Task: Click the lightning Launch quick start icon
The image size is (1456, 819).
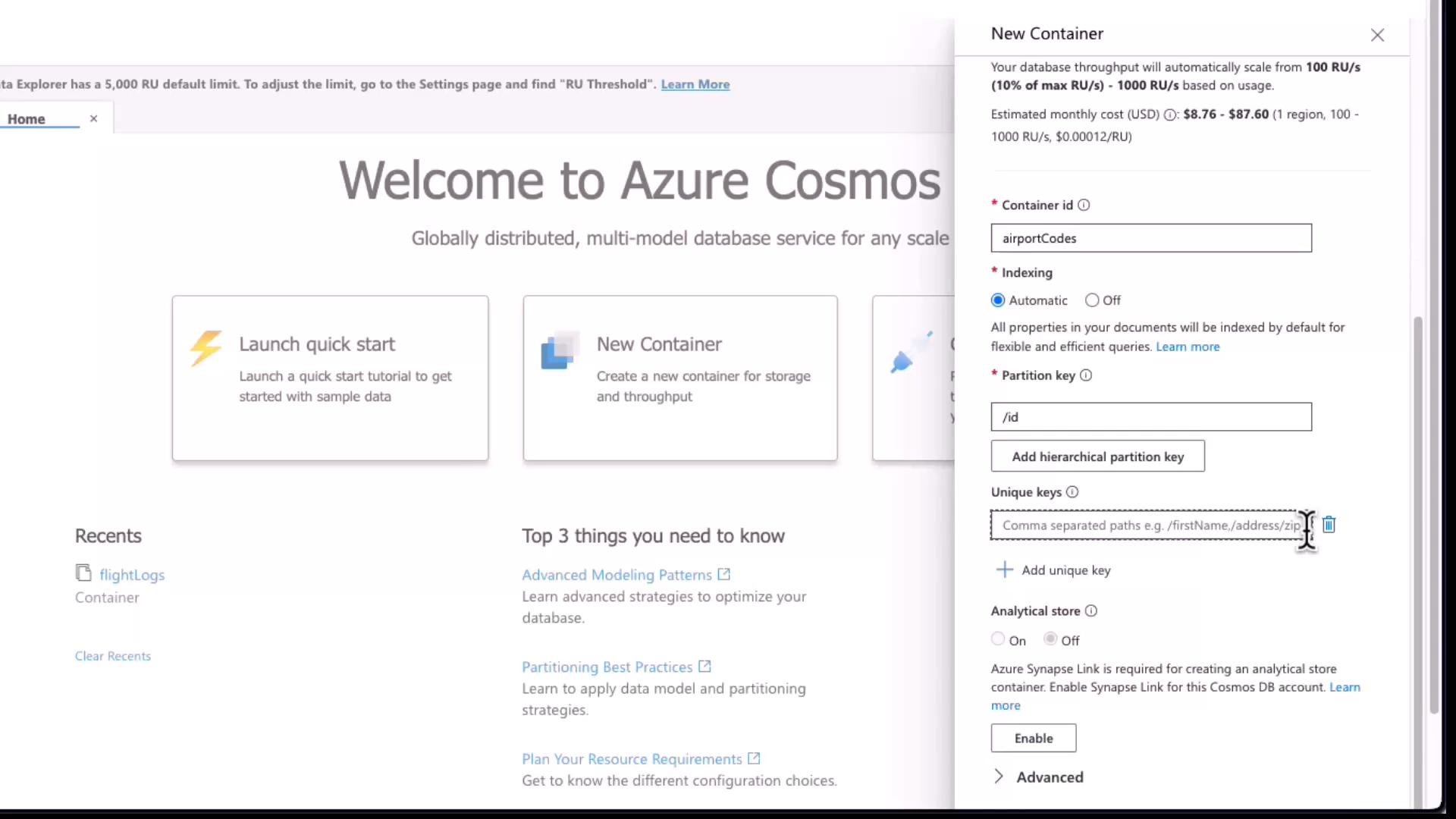Action: 206,348
